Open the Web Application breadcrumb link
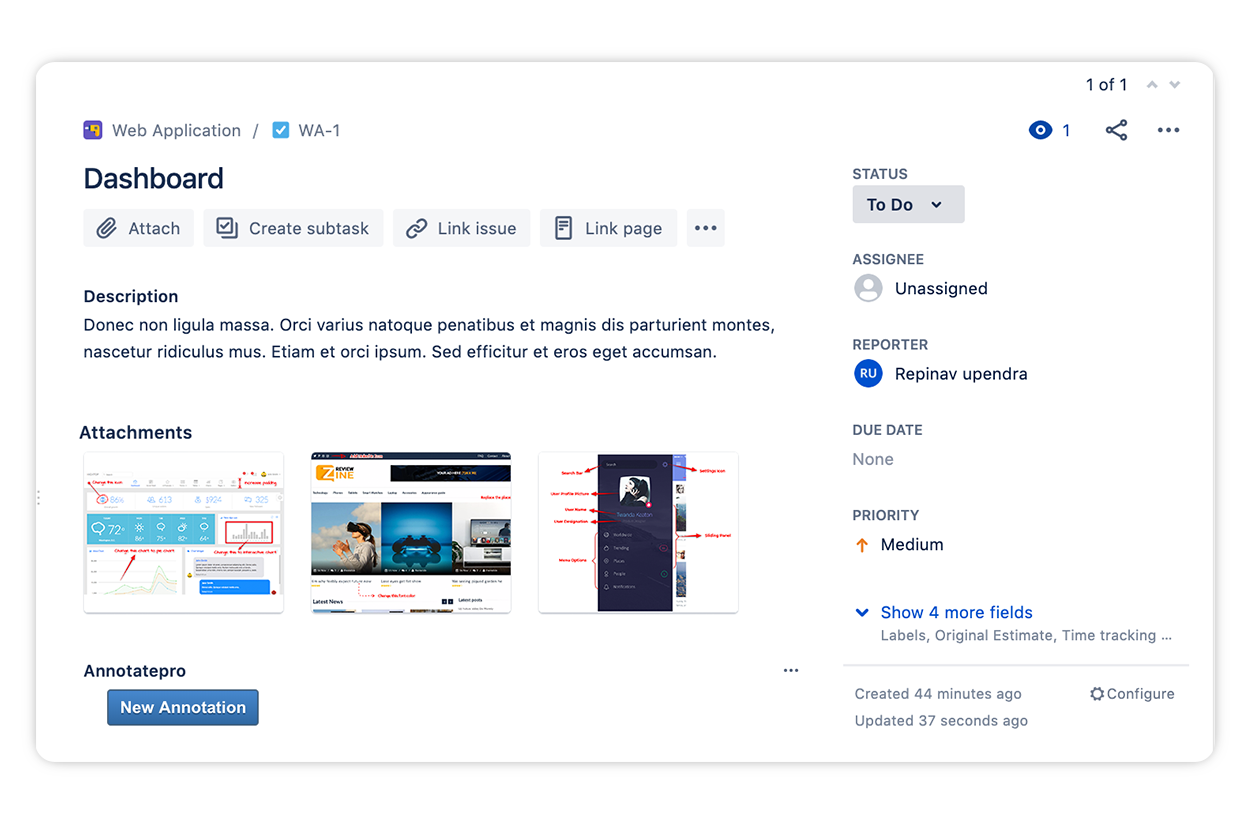 (x=176, y=130)
